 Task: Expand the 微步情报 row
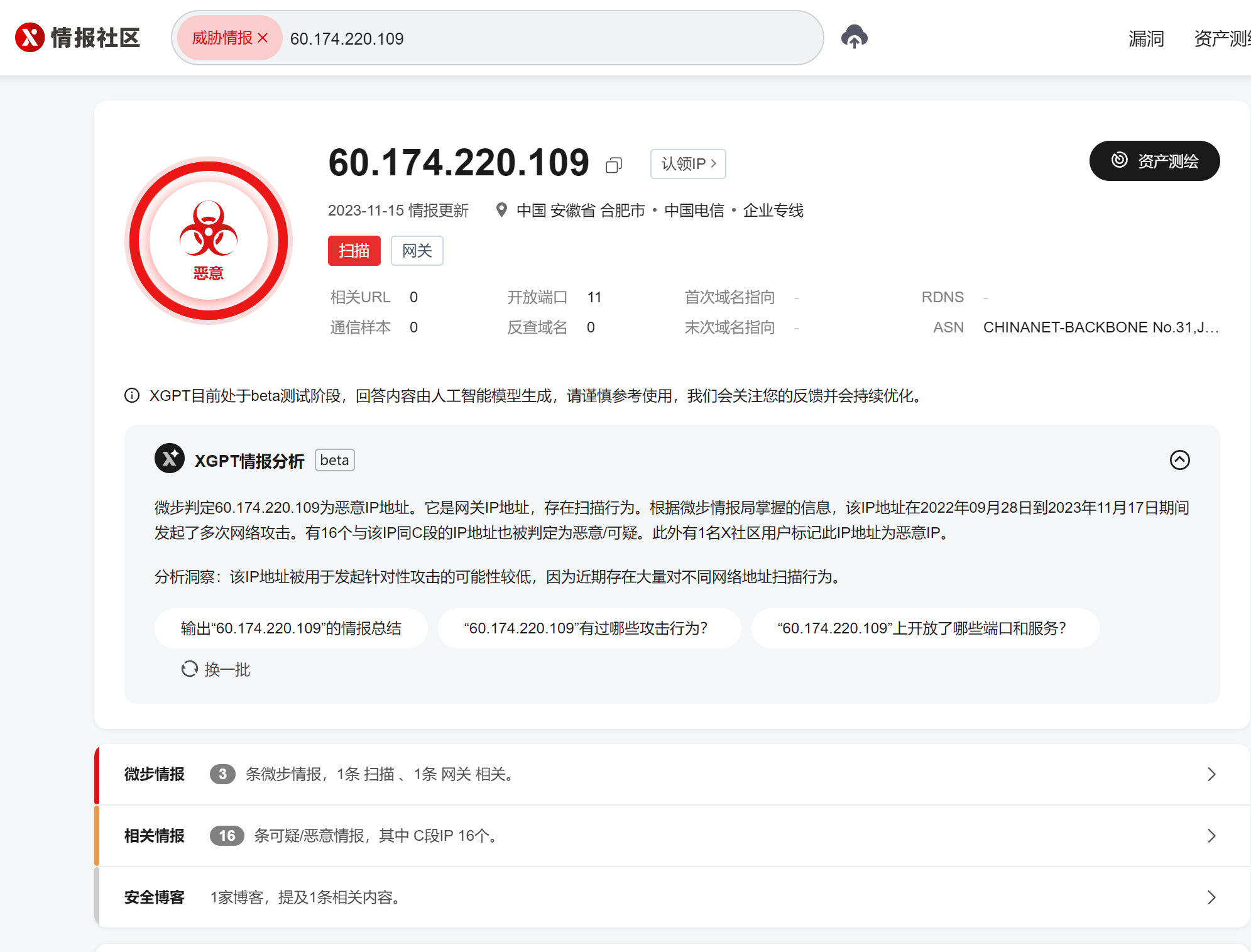click(x=1211, y=774)
